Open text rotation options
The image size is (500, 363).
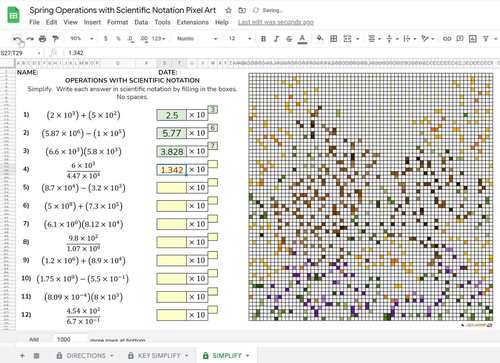pyautogui.click(x=427, y=39)
